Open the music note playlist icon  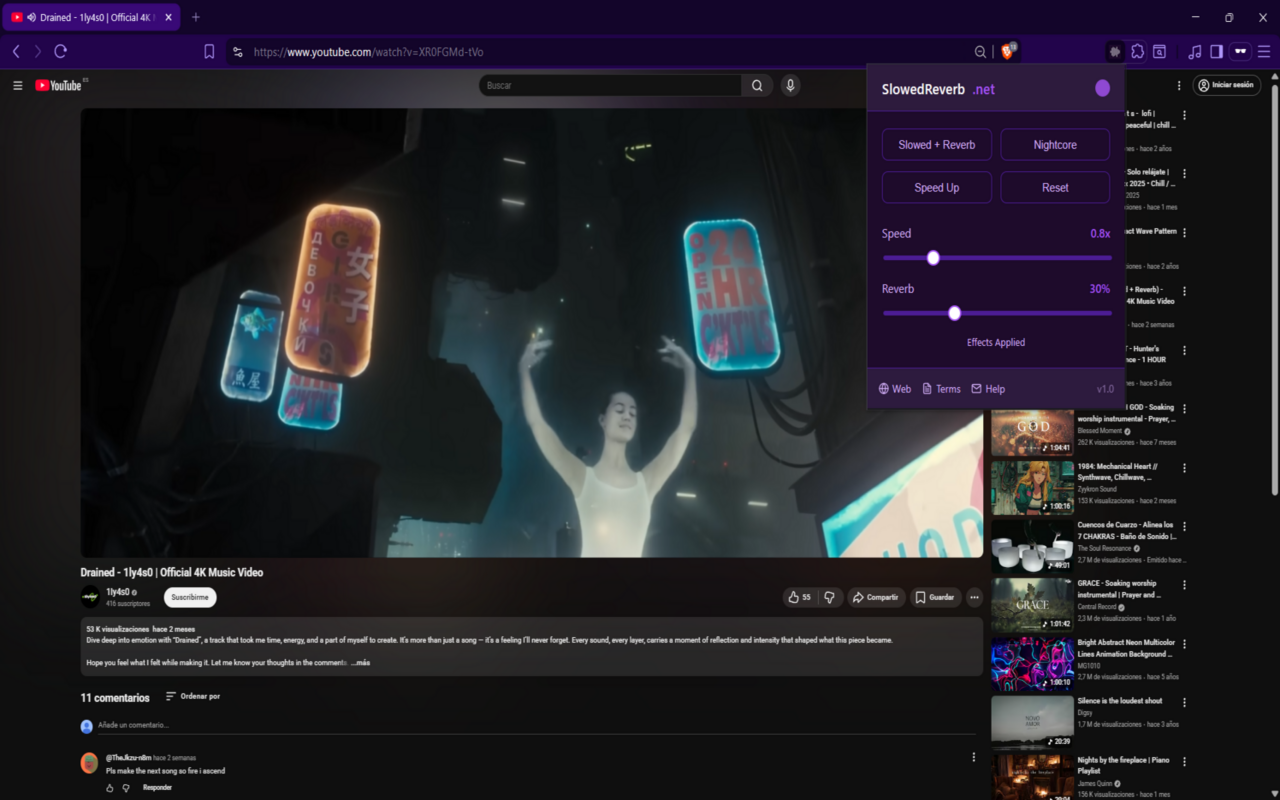(1195, 51)
